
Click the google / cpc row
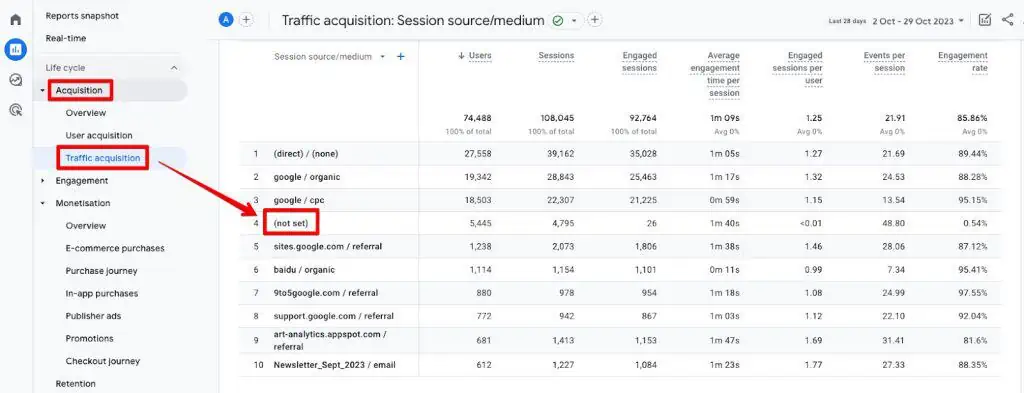619,200
